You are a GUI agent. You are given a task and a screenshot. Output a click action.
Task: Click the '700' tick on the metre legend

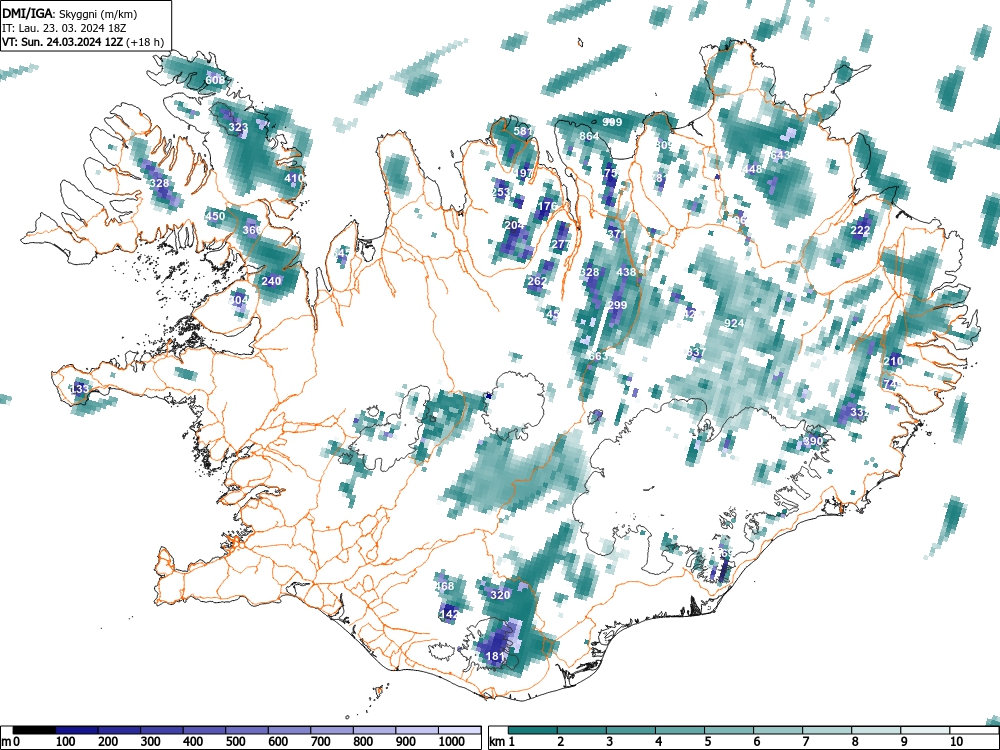tap(321, 742)
